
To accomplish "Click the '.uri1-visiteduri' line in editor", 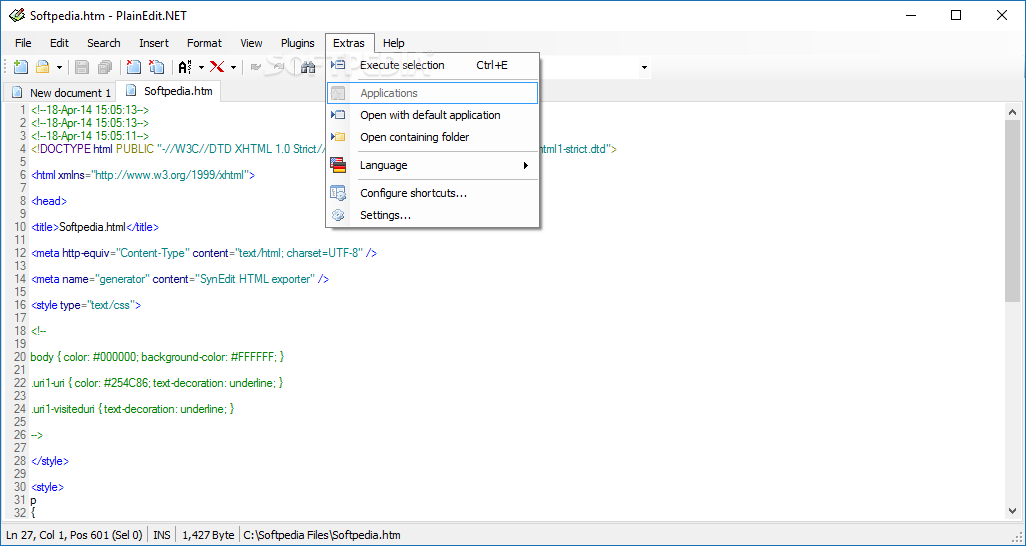I will [x=132, y=409].
